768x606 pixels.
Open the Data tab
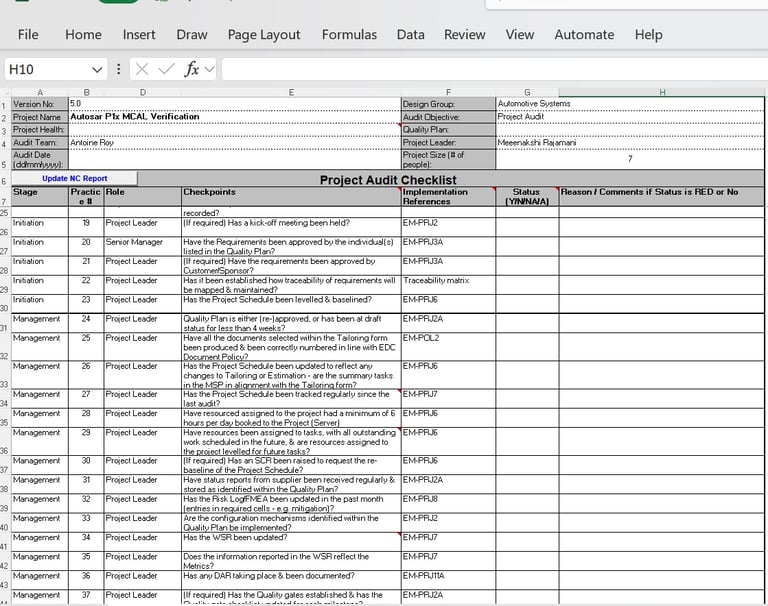click(410, 34)
